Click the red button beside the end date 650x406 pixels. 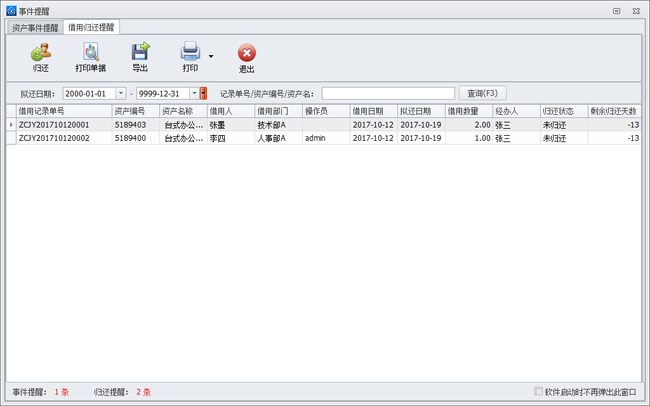pos(204,93)
